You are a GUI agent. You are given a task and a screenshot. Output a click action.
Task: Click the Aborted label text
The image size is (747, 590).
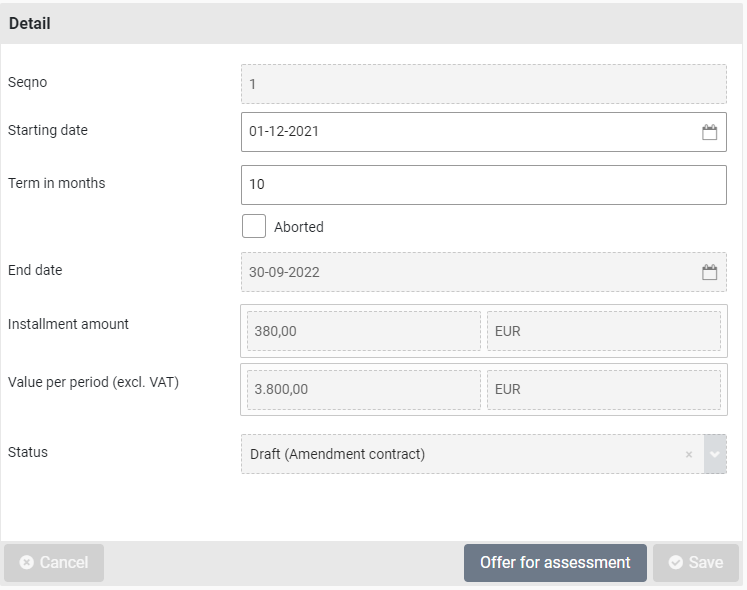pyautogui.click(x=299, y=227)
